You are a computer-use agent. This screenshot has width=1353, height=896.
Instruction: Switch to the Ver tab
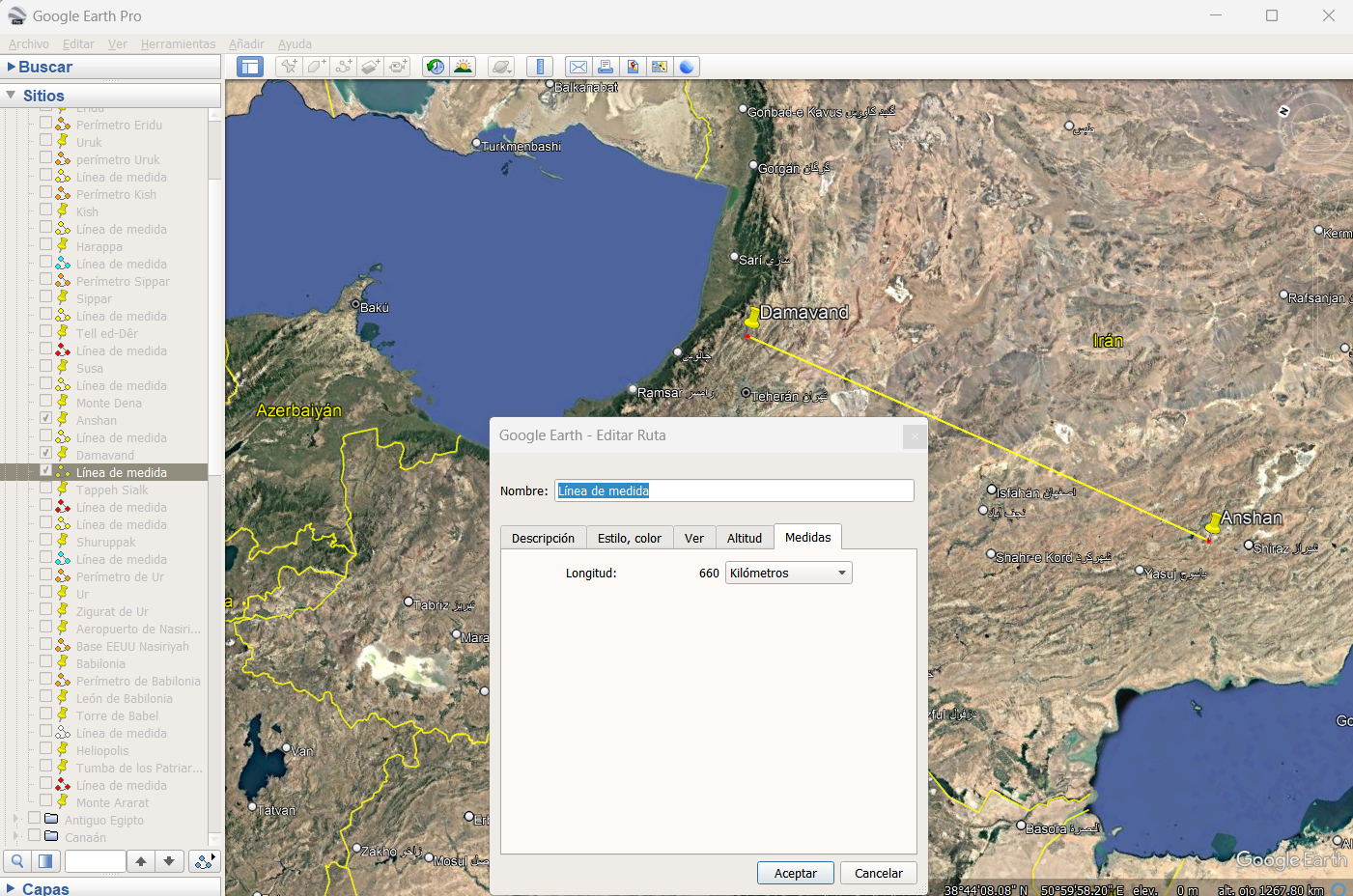pyautogui.click(x=694, y=538)
